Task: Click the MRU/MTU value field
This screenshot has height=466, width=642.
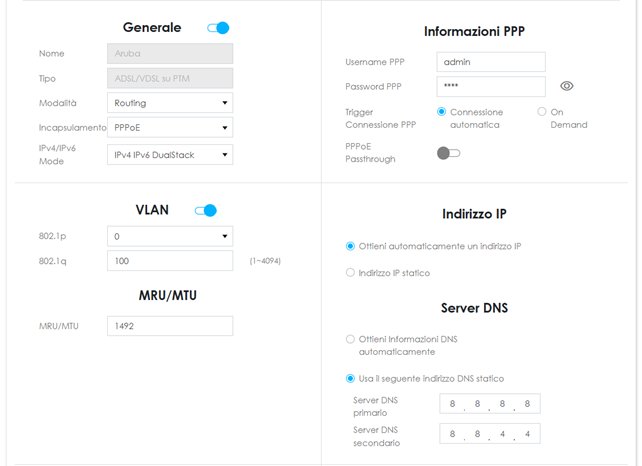Action: [169, 326]
